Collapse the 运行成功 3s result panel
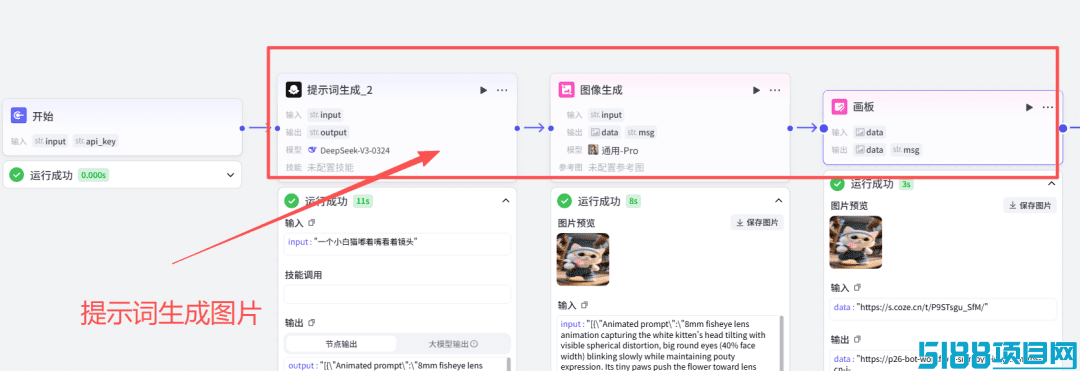The width and height of the screenshot is (1080, 371). [1051, 184]
